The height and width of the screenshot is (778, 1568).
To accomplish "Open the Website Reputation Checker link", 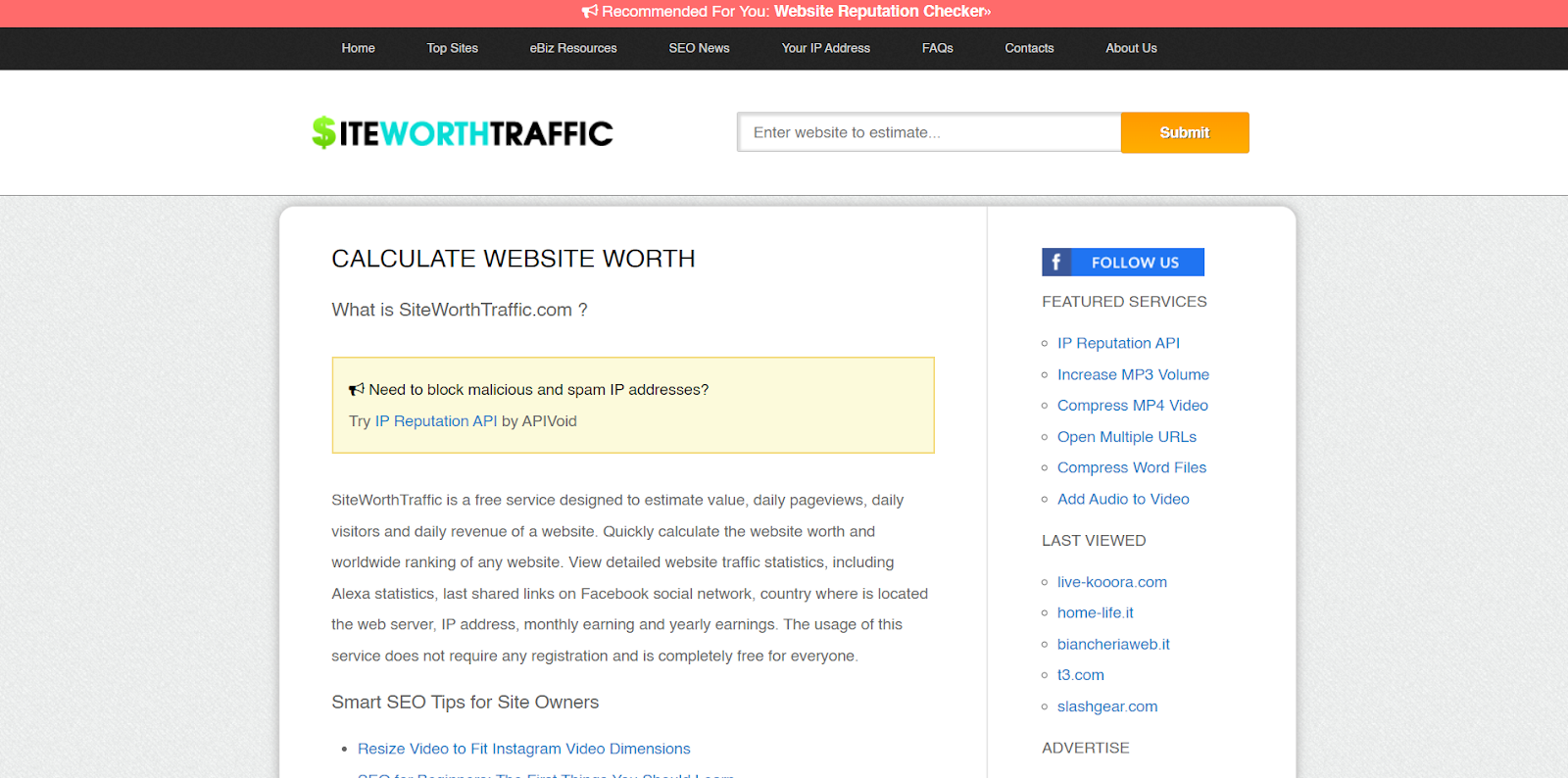I will (882, 12).
